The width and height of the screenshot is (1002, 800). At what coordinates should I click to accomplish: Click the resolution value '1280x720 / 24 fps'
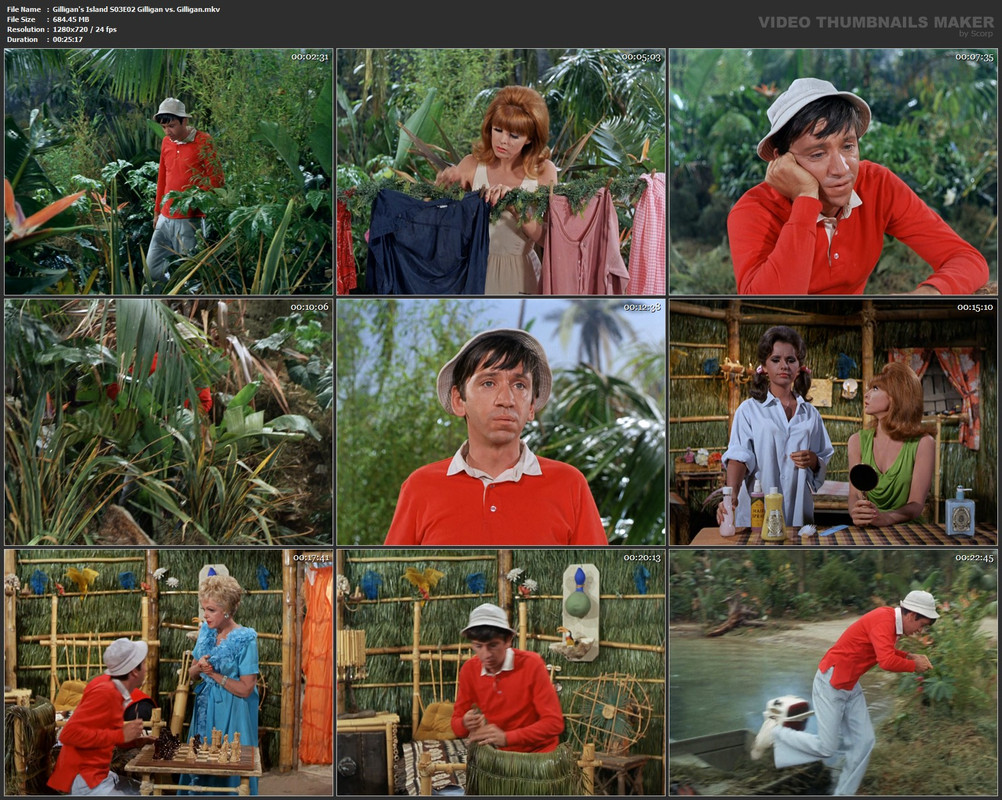[x=85, y=29]
